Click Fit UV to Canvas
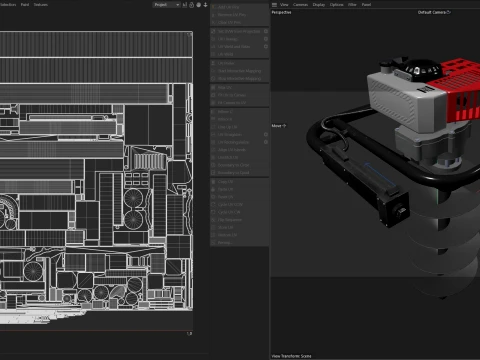 (239, 95)
